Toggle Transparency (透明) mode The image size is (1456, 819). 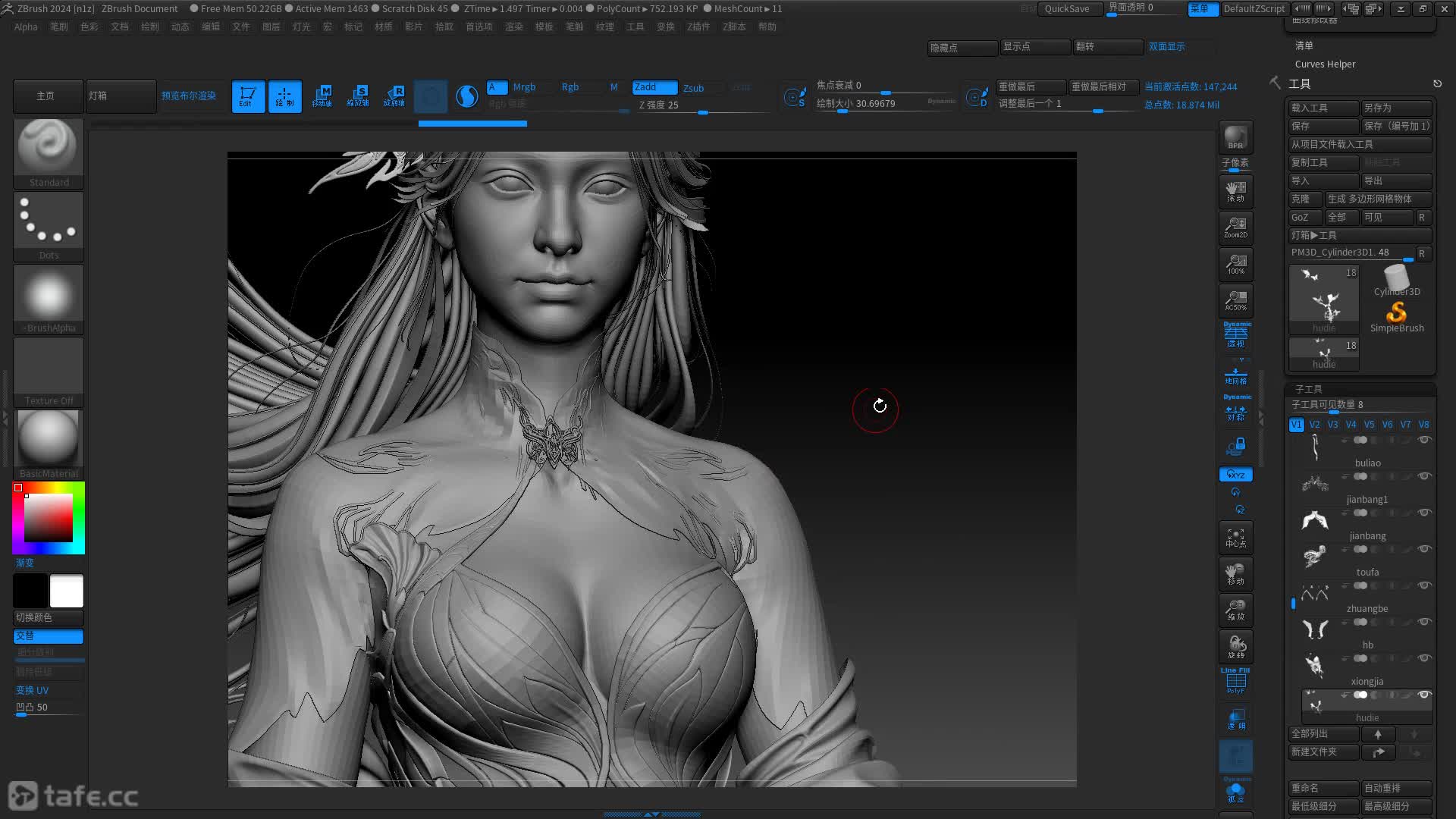tap(1235, 719)
